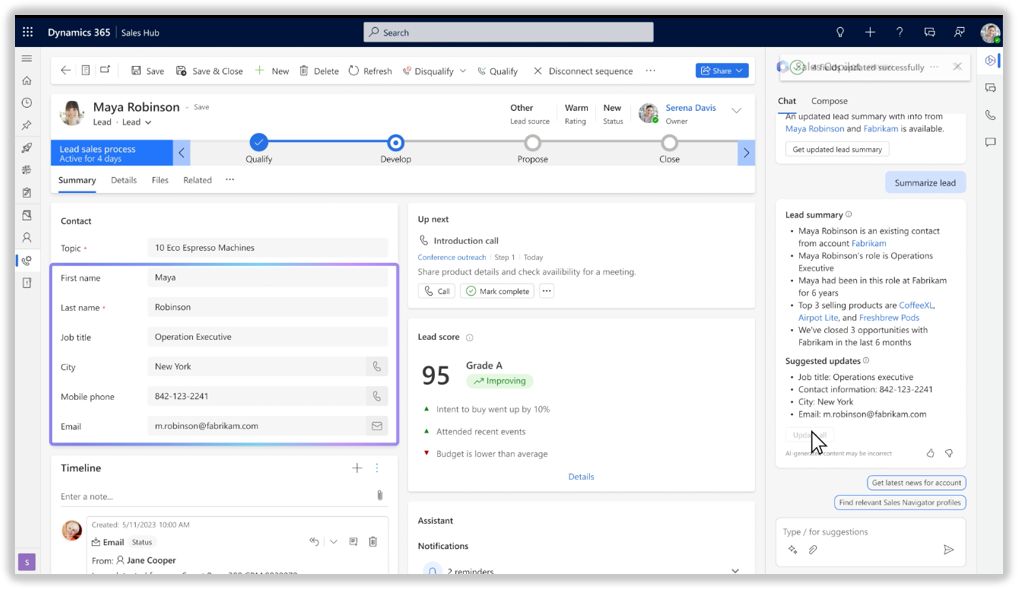This screenshot has width=1018, height=589.
Task: Open the app launcher waffle menu
Action: click(x=27, y=32)
